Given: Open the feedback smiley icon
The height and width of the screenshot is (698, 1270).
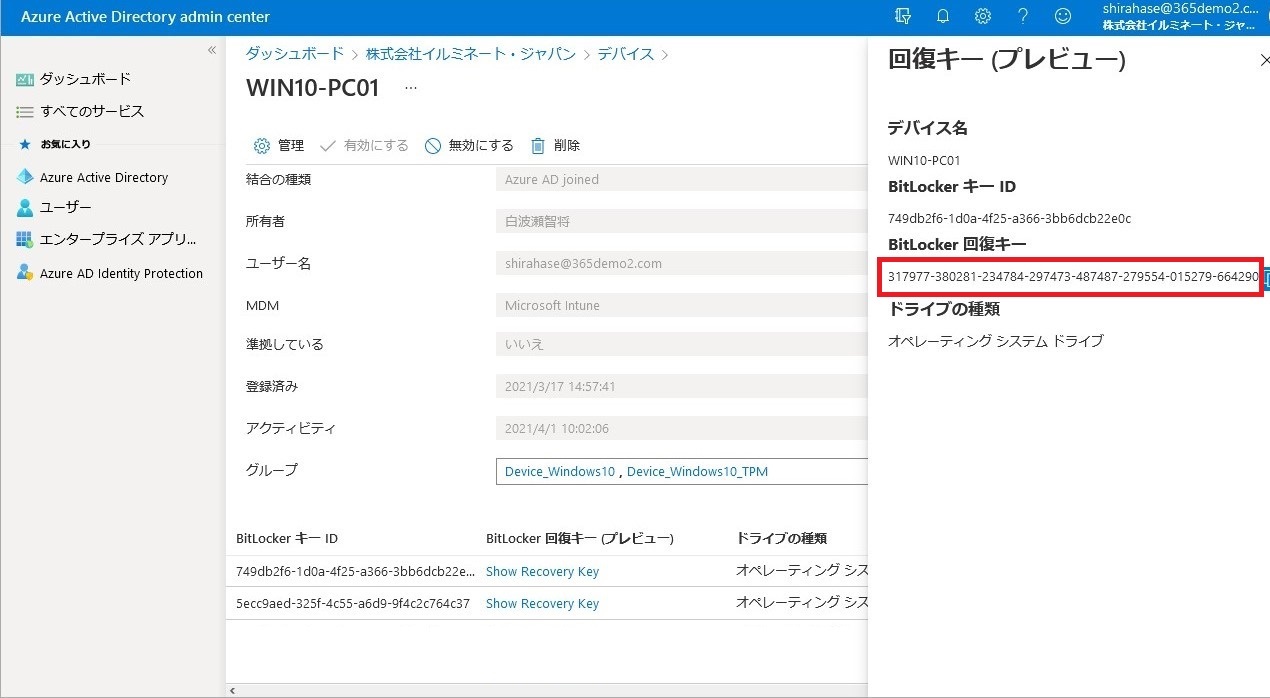Looking at the screenshot, I should [x=1063, y=16].
